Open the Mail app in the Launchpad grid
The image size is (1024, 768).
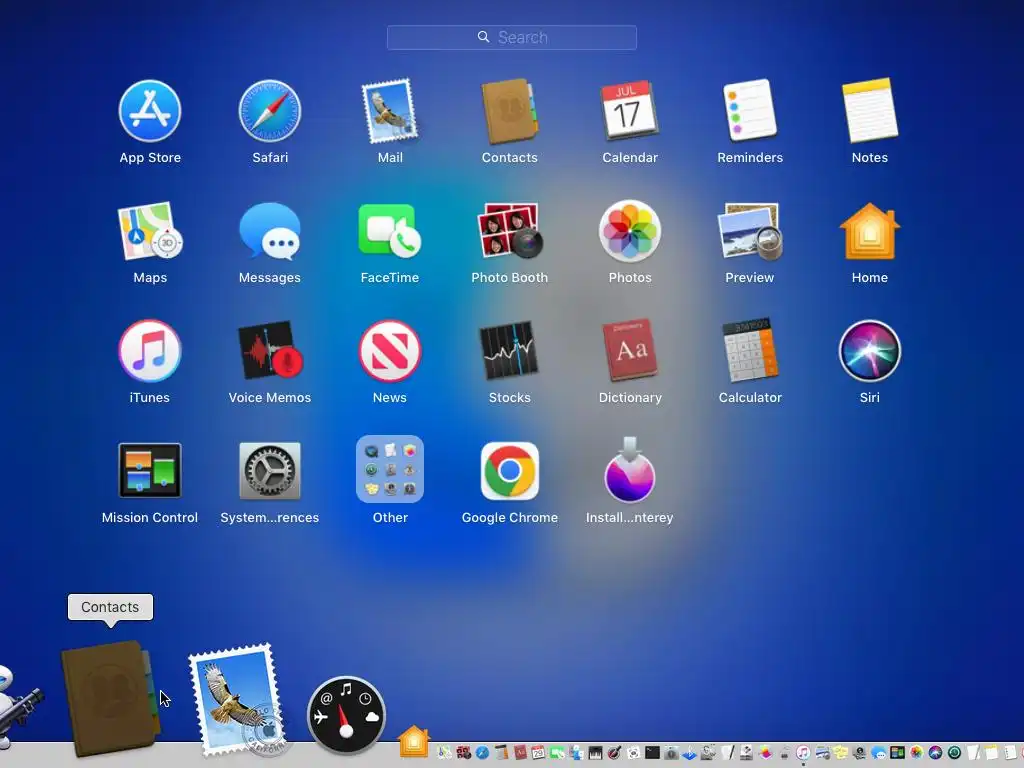390,111
